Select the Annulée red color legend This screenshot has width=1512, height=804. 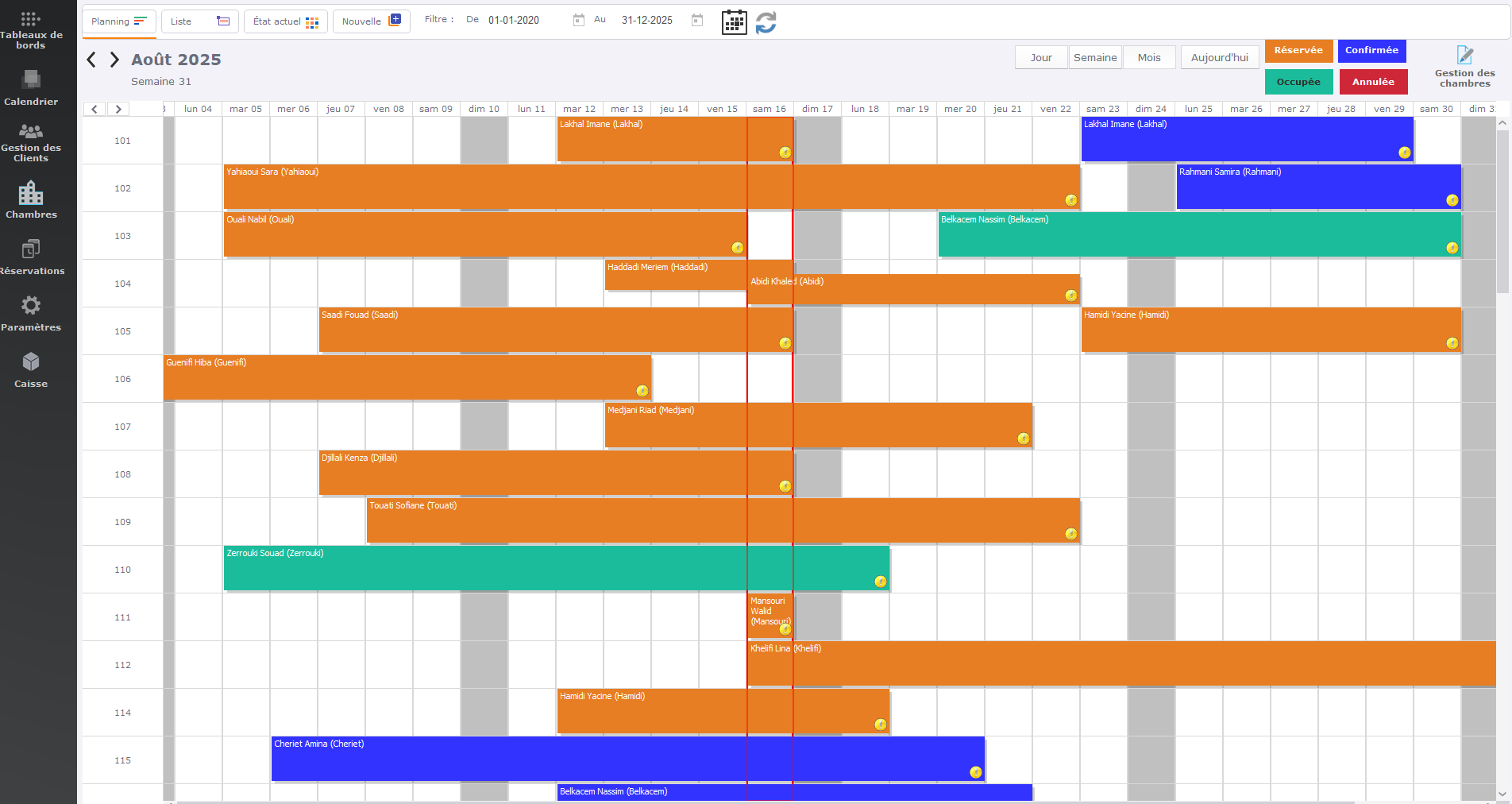click(x=1373, y=82)
